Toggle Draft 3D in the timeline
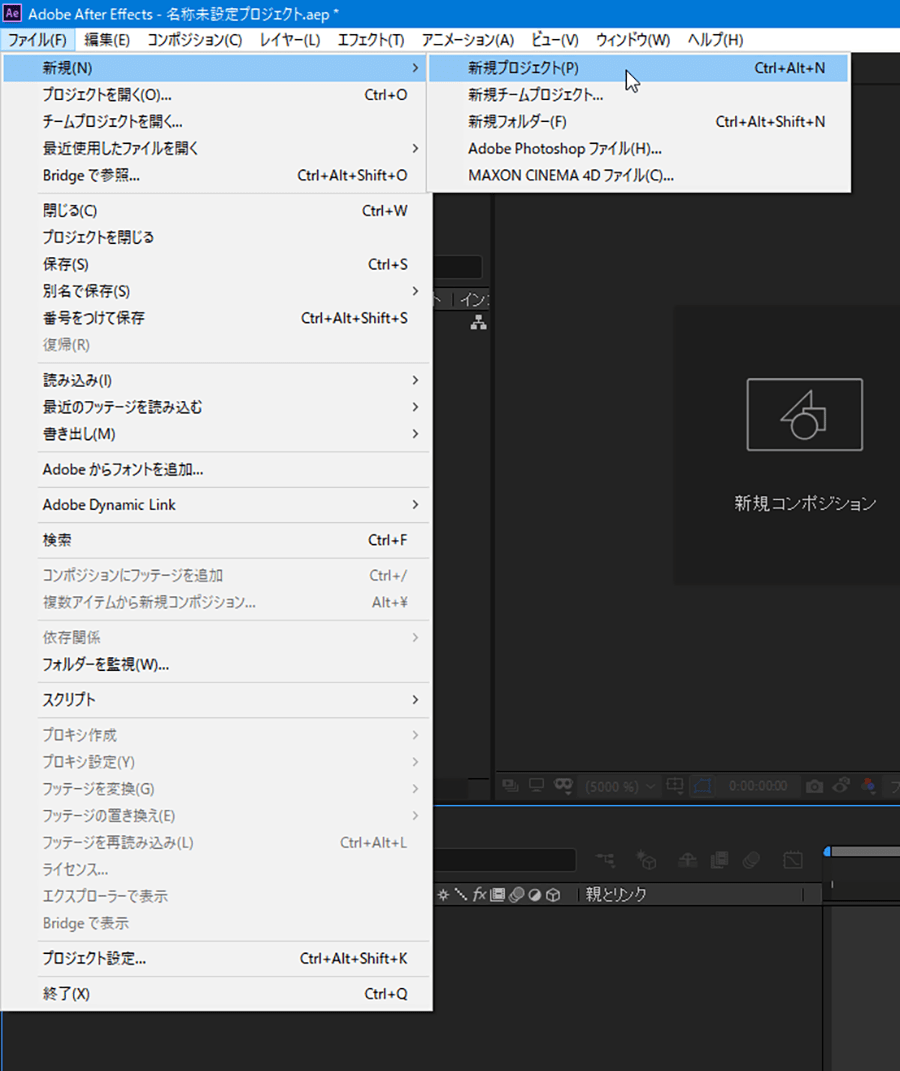 coord(646,860)
